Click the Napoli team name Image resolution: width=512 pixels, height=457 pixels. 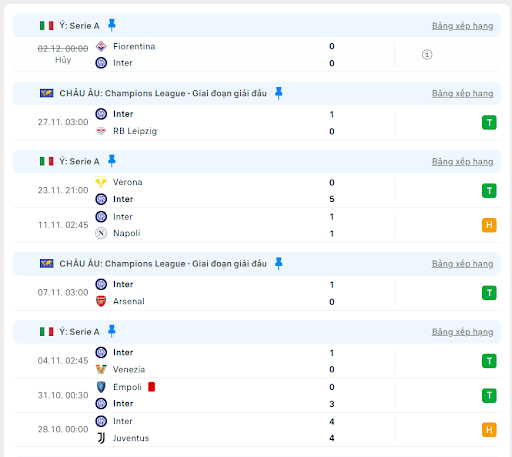point(127,233)
